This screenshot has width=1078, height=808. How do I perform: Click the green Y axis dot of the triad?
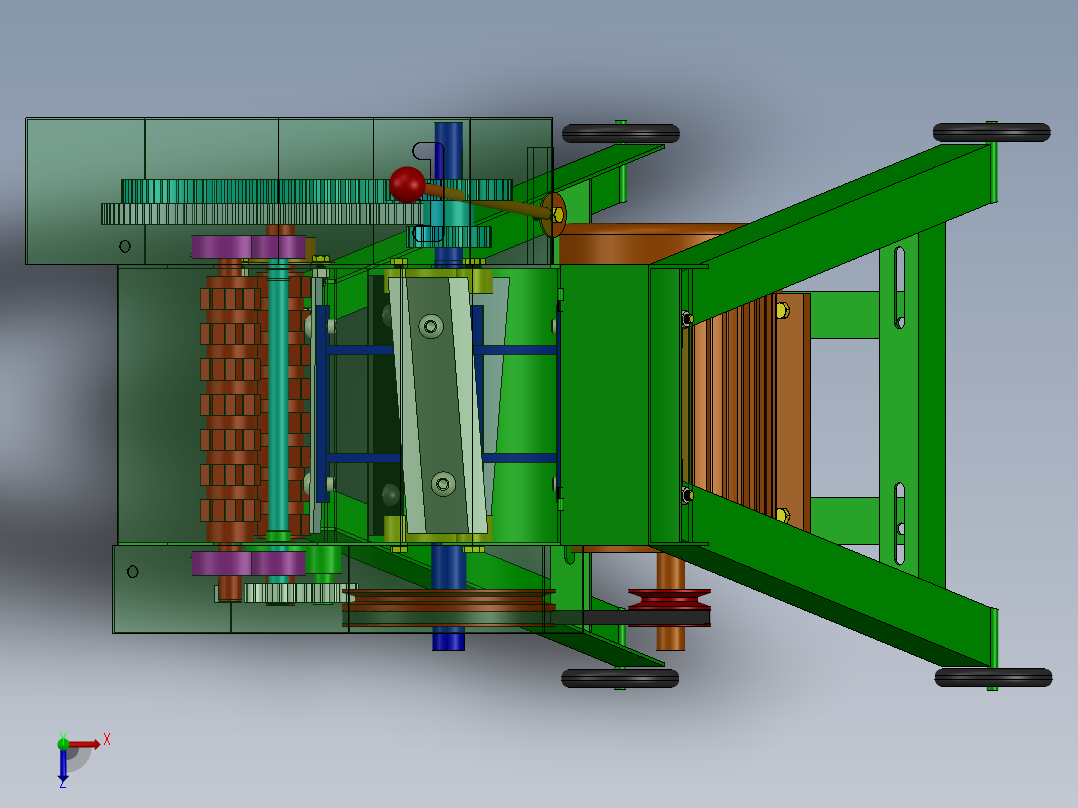pyautogui.click(x=63, y=743)
